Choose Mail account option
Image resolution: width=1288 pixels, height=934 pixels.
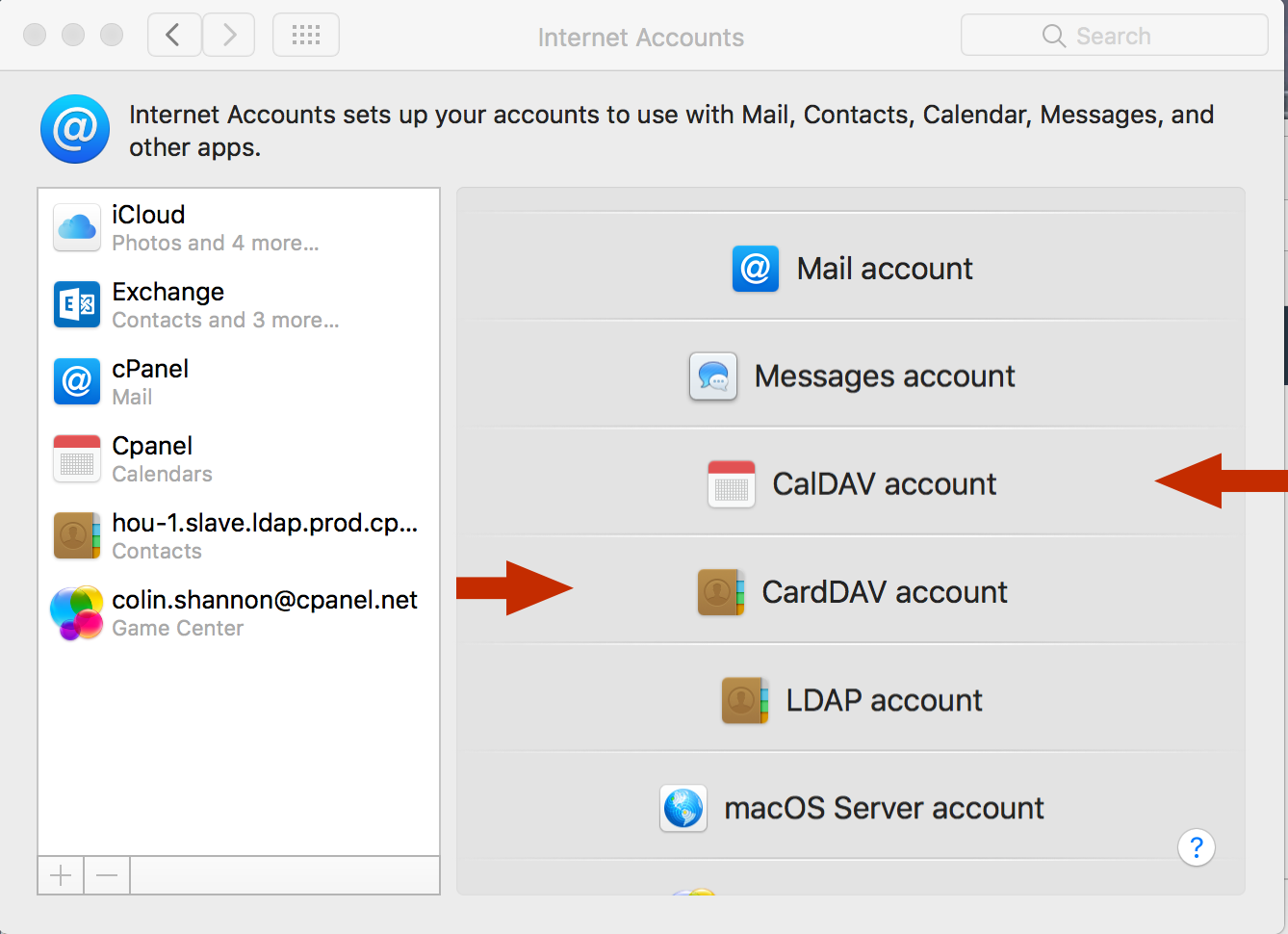pos(851,268)
